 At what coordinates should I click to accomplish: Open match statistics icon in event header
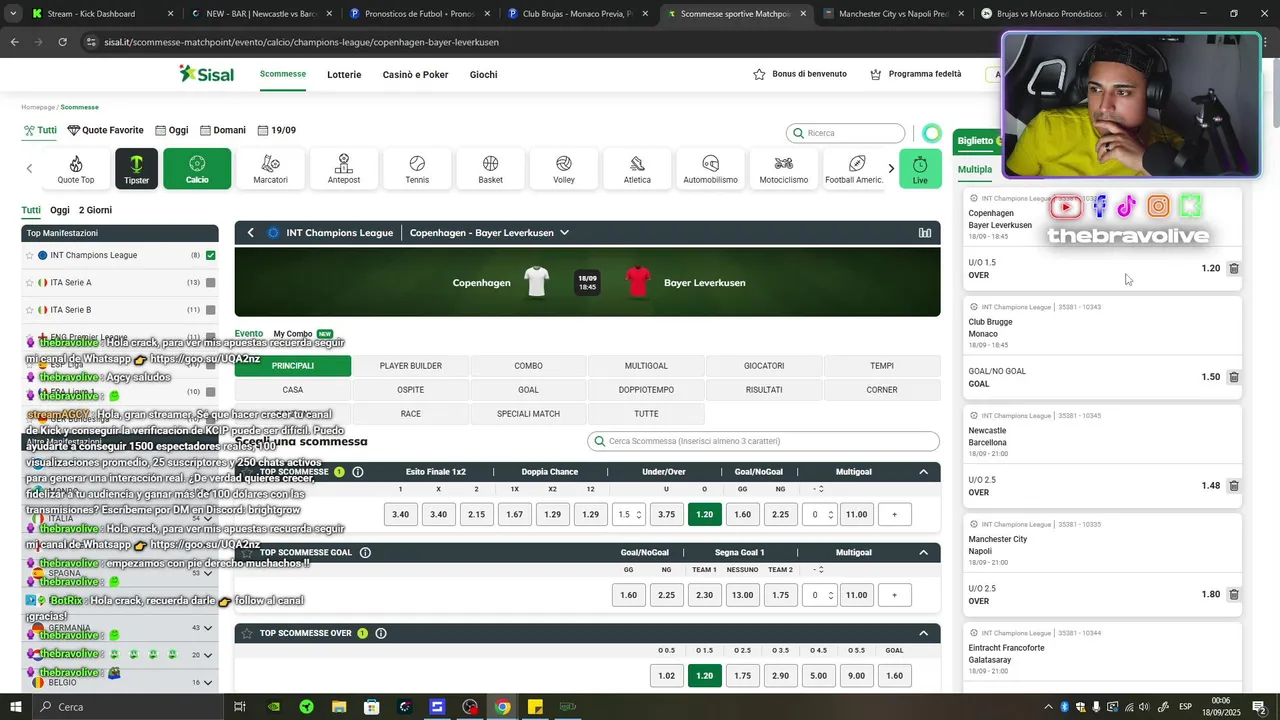tap(925, 233)
